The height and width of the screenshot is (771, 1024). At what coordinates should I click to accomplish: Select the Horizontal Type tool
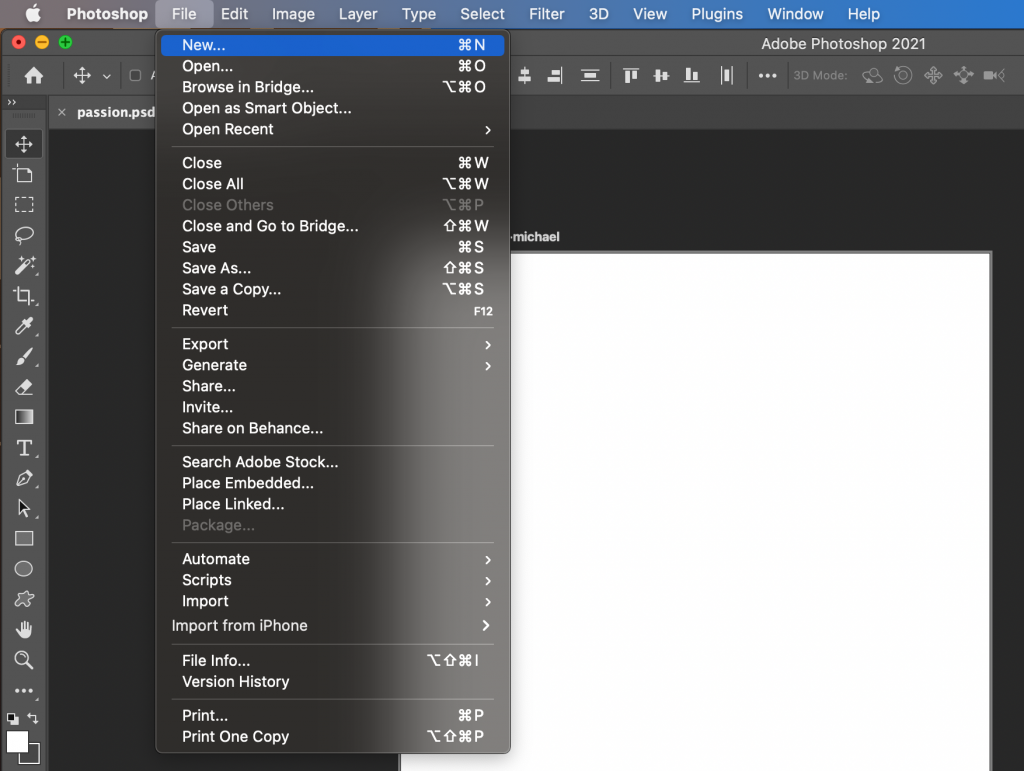(24, 448)
